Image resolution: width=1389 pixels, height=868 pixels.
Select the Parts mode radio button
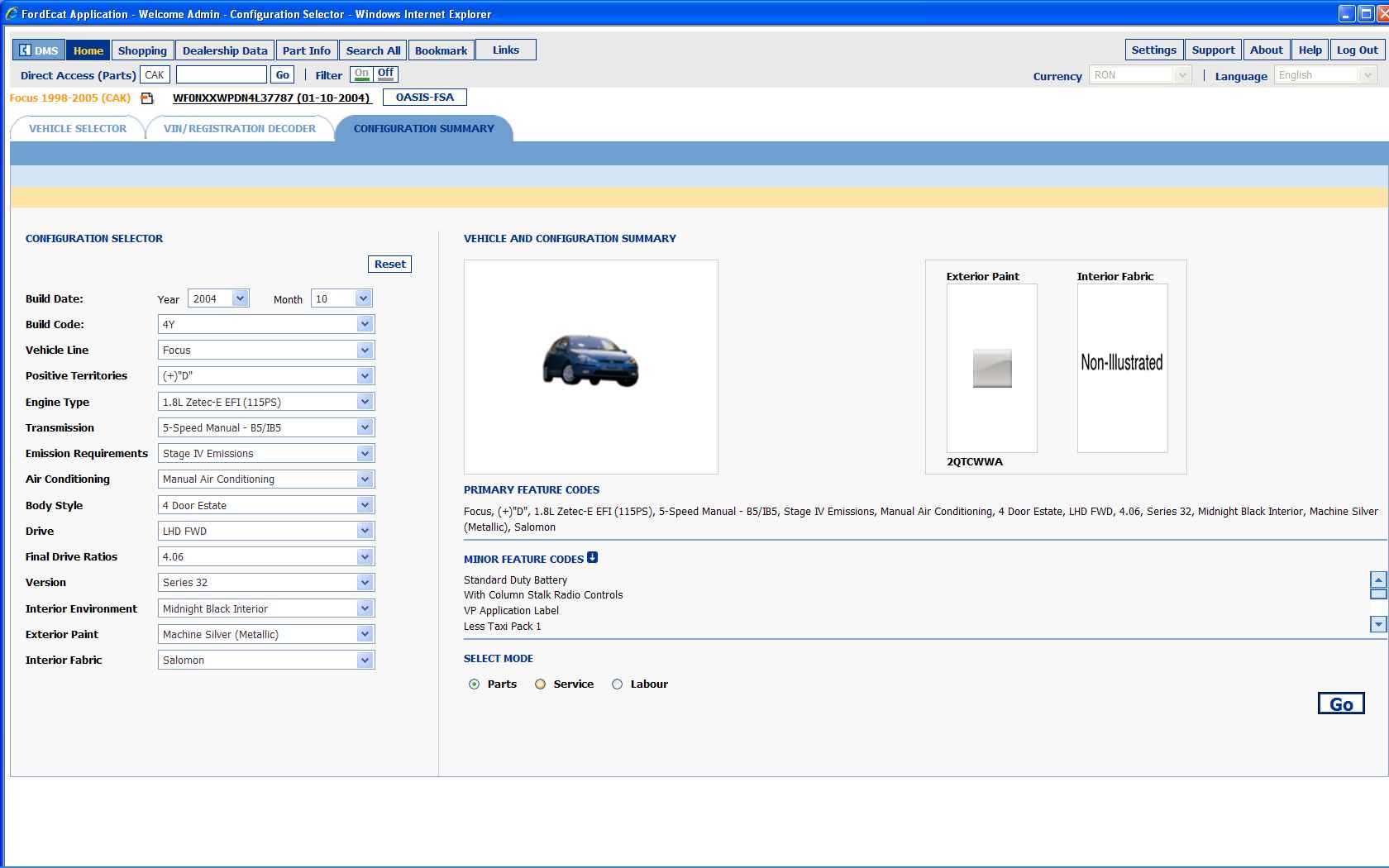[474, 684]
